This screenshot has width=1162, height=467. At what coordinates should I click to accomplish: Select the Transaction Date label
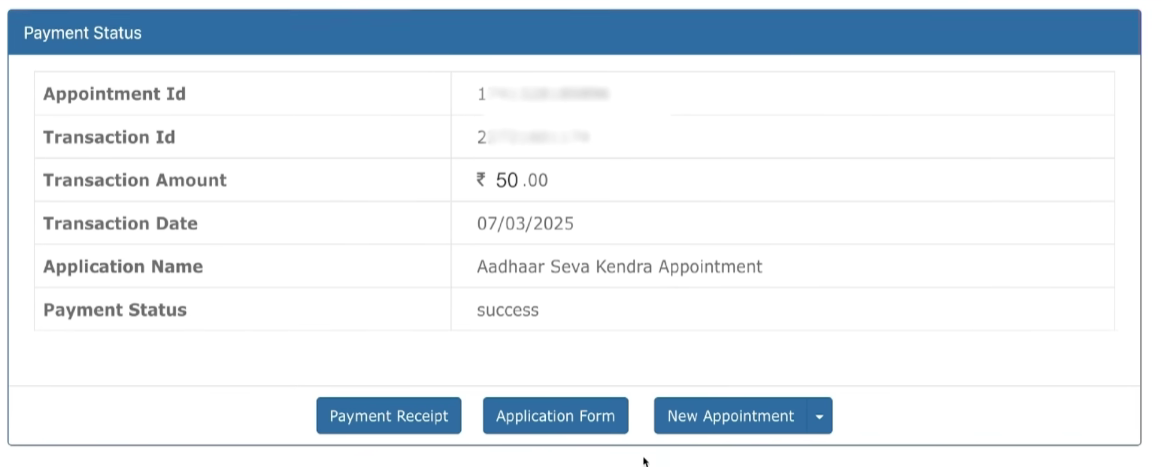(x=120, y=223)
